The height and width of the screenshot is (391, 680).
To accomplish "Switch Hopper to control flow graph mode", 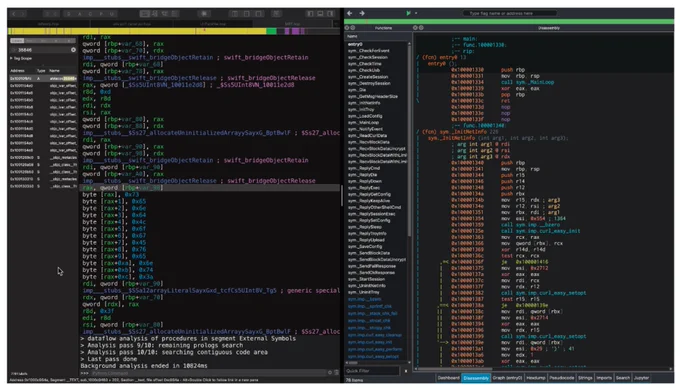I will pos(155,14).
